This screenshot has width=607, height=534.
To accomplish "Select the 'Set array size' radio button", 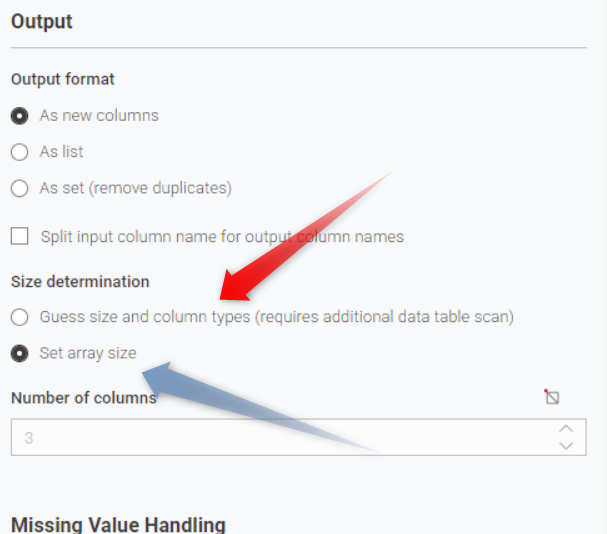I will click(x=19, y=353).
